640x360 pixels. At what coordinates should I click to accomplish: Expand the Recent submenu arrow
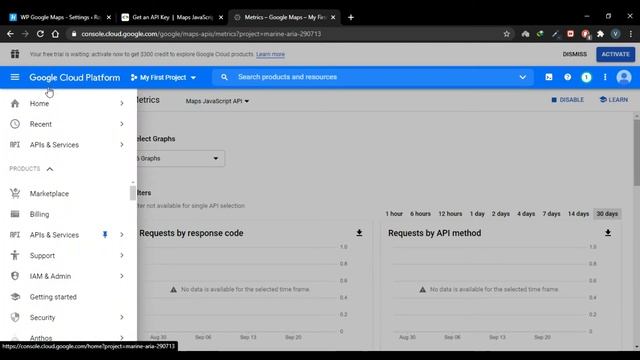tap(122, 124)
